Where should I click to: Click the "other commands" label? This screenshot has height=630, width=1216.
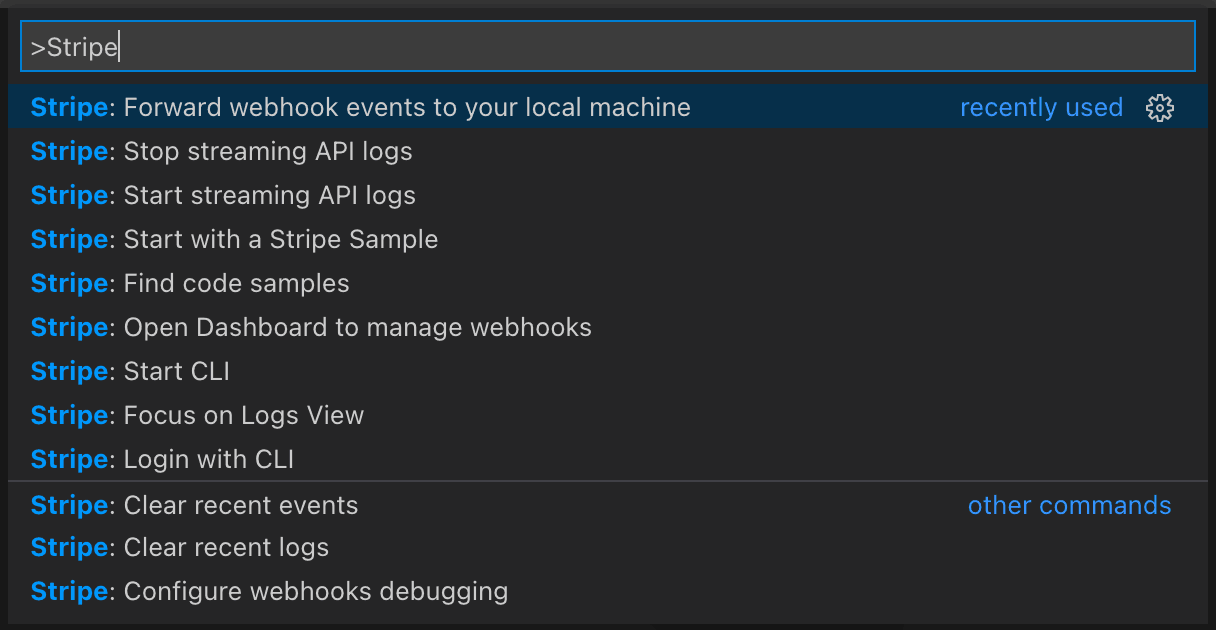point(1069,505)
